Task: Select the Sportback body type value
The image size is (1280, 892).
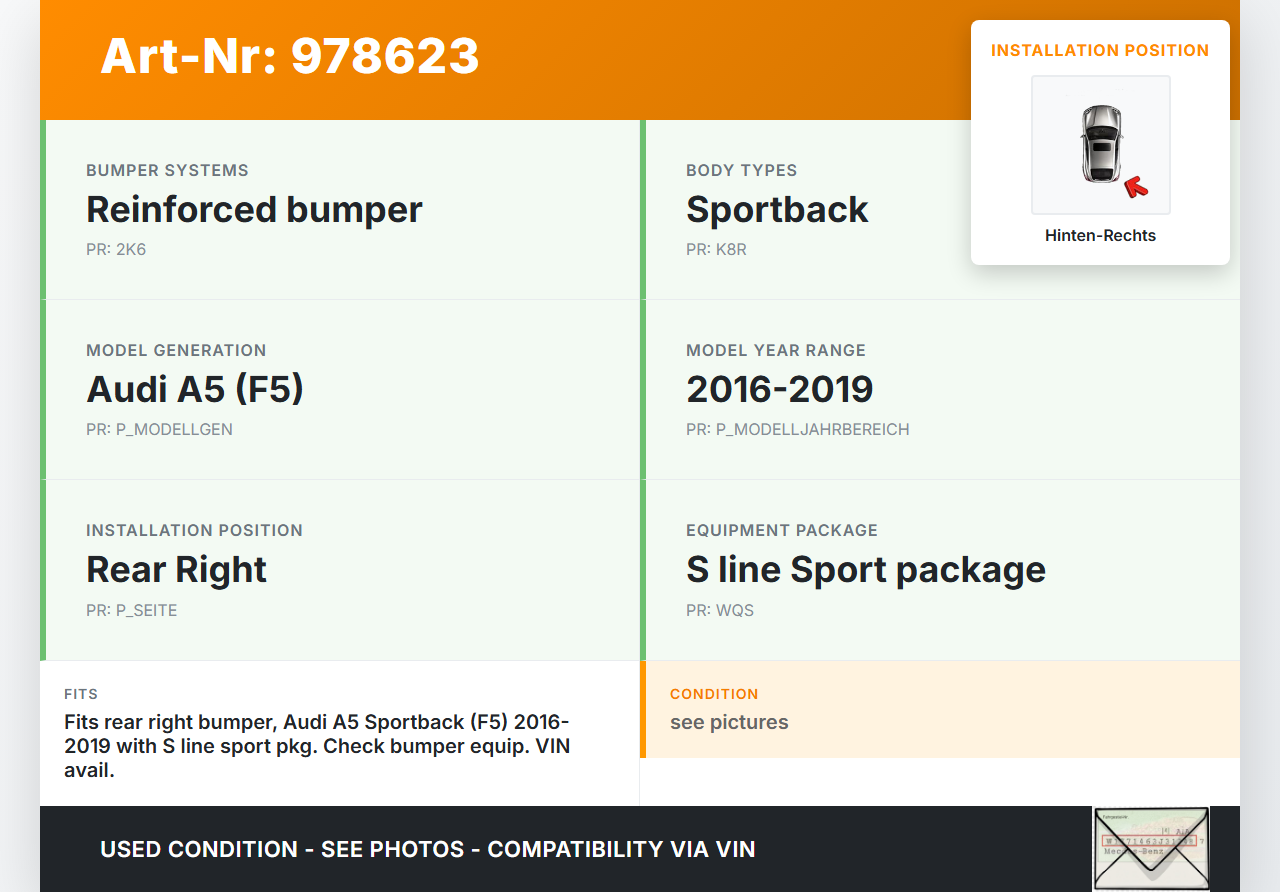Action: (x=777, y=210)
